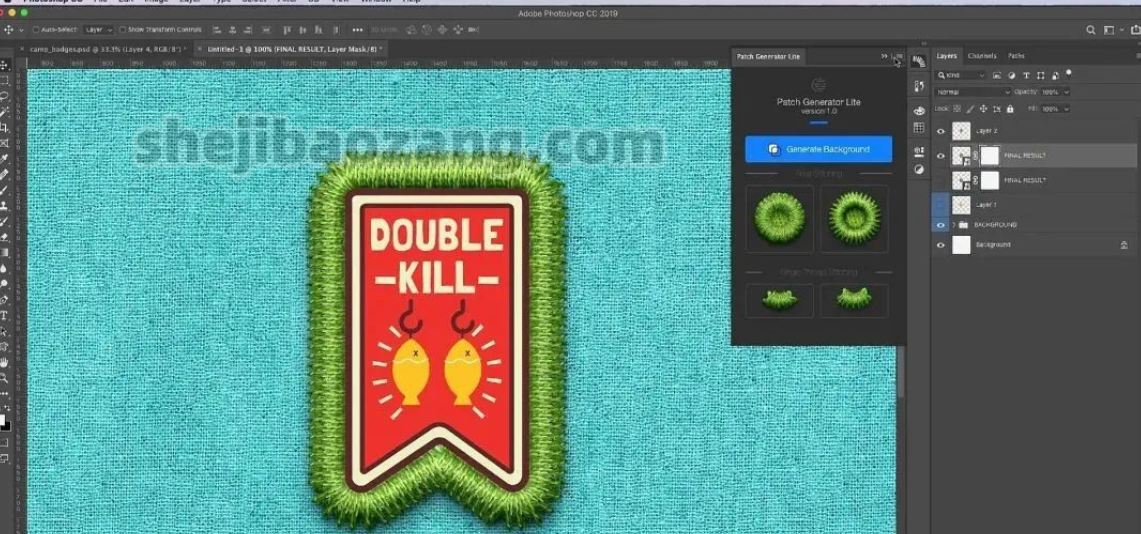Screen dimensions: 1141x534
Task: Select the first green stitching style thumbnail
Action: 779,218
